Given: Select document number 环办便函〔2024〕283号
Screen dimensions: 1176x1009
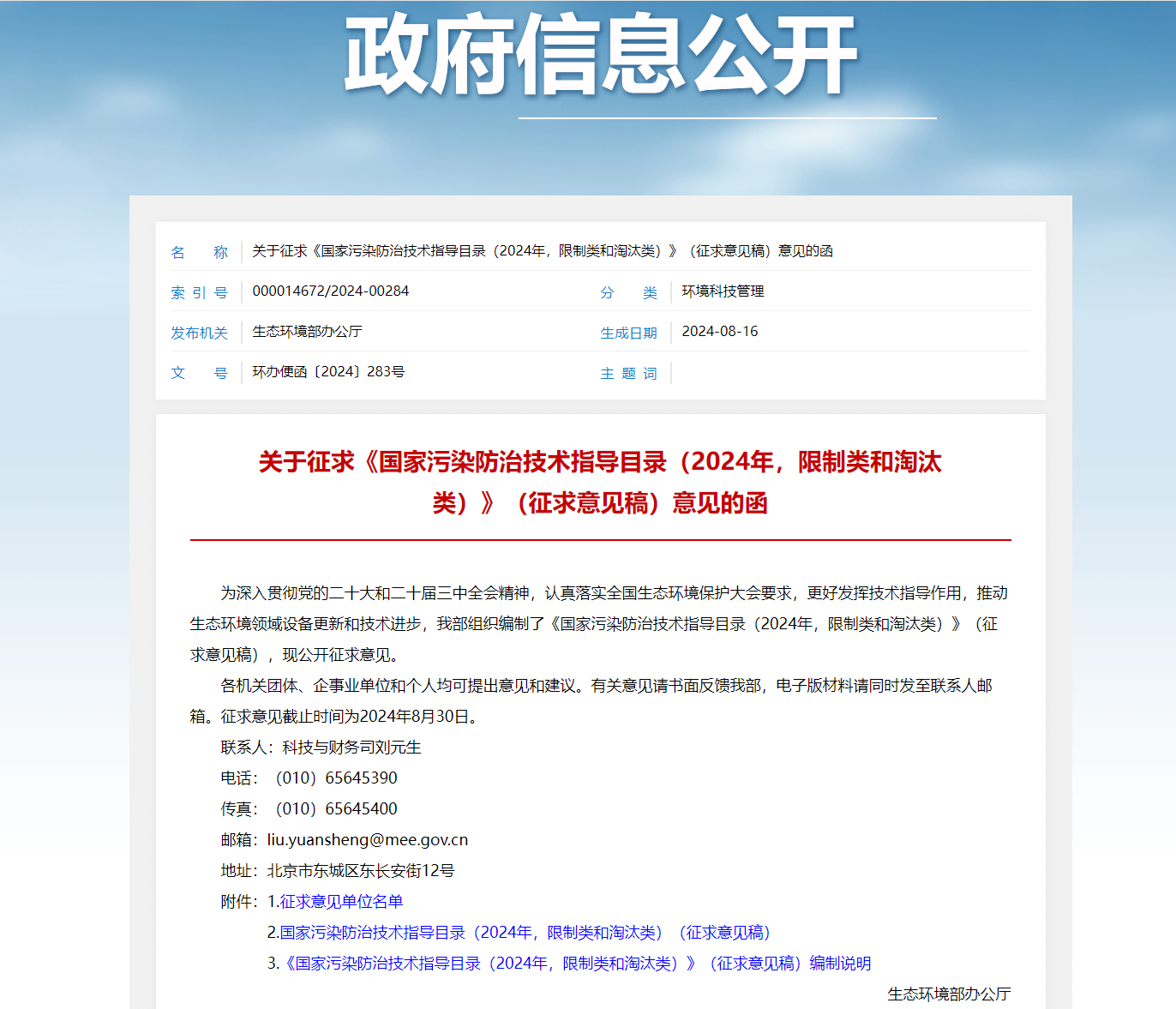Looking at the screenshot, I should click(x=328, y=372).
